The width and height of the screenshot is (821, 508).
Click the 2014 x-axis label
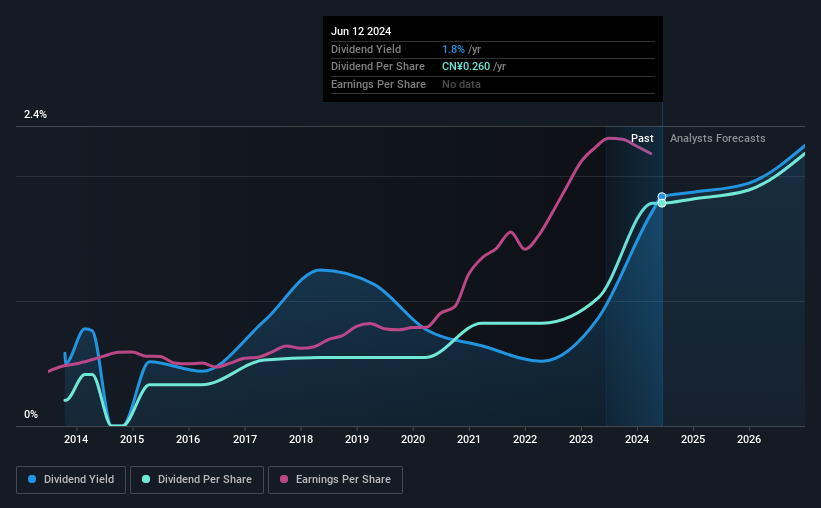pyautogui.click(x=76, y=439)
